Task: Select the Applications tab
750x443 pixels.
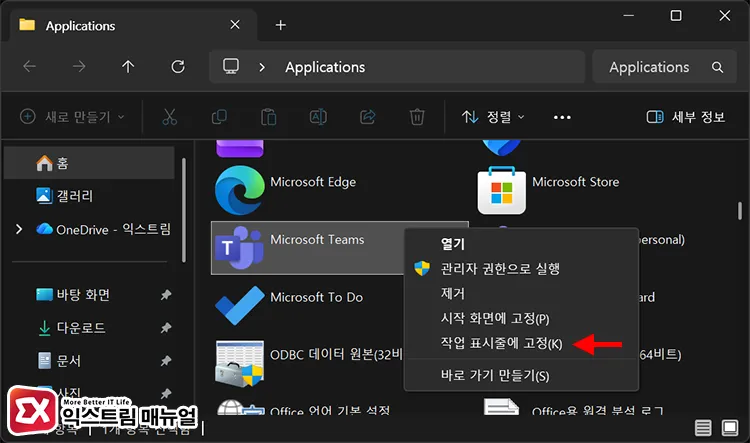Action: [133, 25]
